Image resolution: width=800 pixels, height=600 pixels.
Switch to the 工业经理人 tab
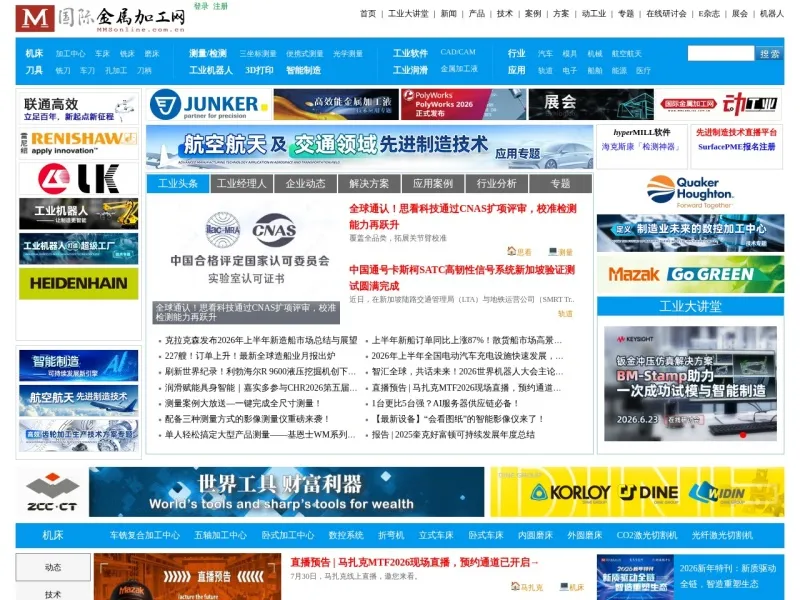pos(241,184)
